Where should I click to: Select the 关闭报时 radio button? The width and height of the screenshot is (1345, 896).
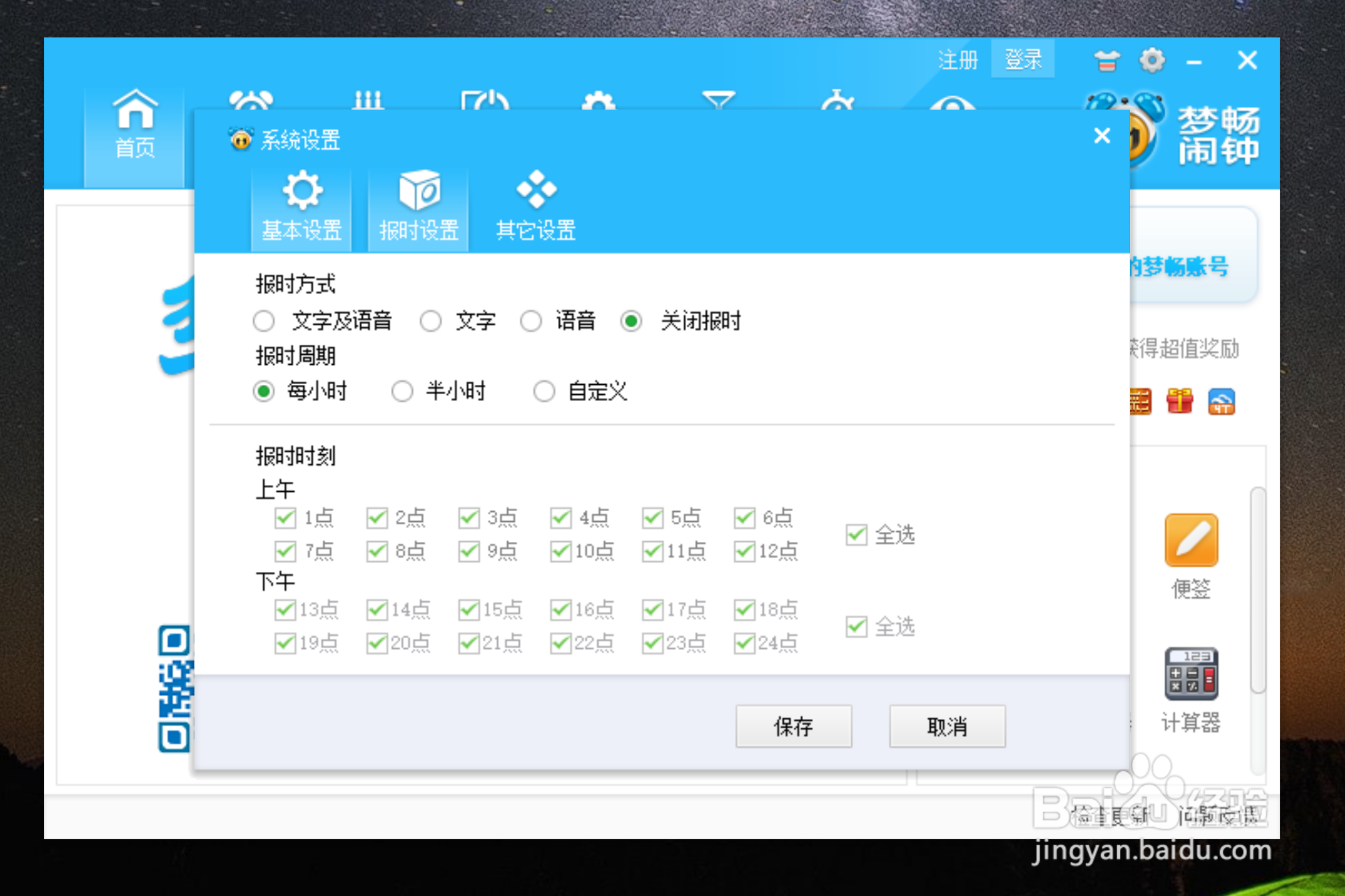[x=632, y=321]
